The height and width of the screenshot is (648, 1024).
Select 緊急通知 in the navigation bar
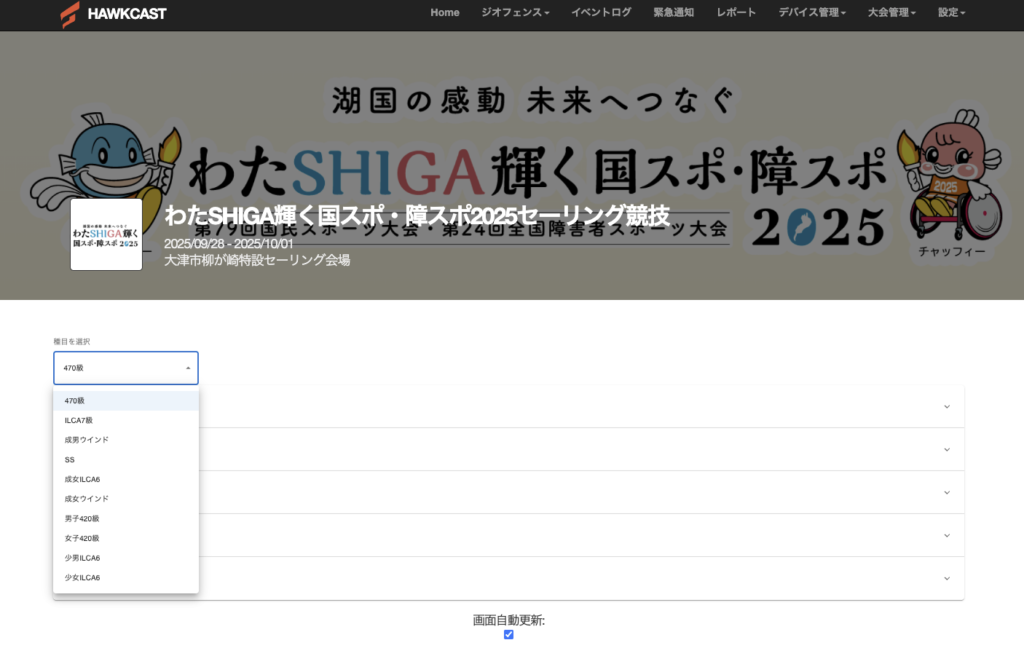click(x=674, y=13)
